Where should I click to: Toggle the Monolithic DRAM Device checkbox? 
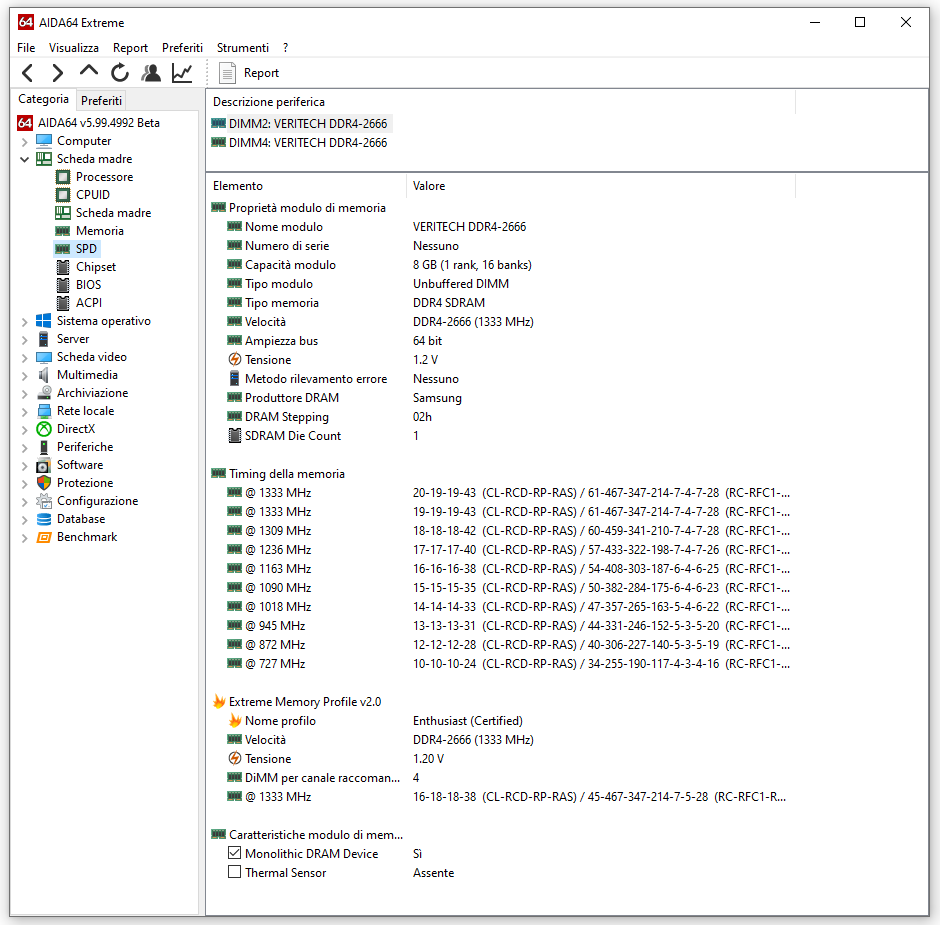234,852
